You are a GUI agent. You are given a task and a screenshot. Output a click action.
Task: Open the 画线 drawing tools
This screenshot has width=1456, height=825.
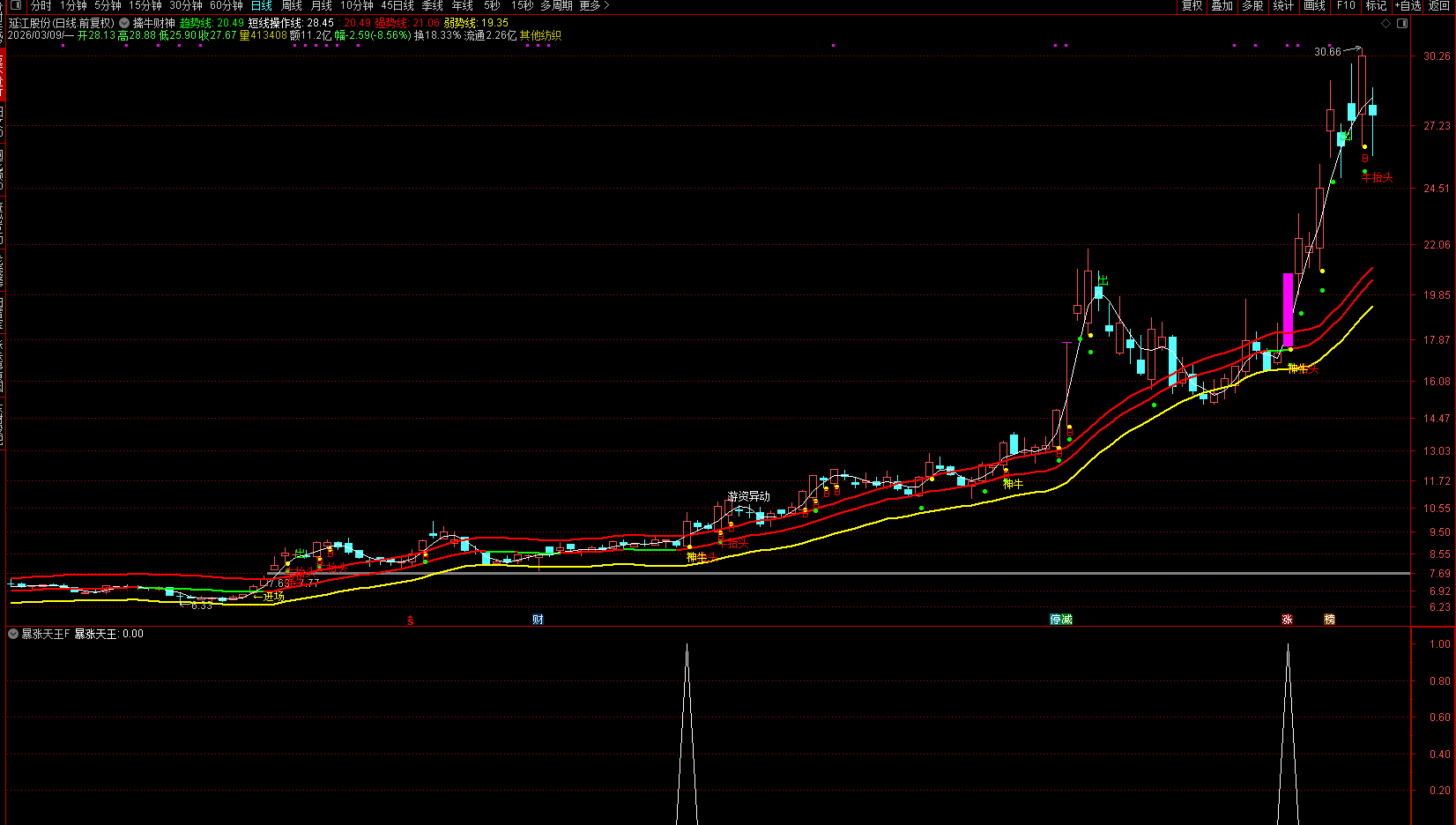1315,5
